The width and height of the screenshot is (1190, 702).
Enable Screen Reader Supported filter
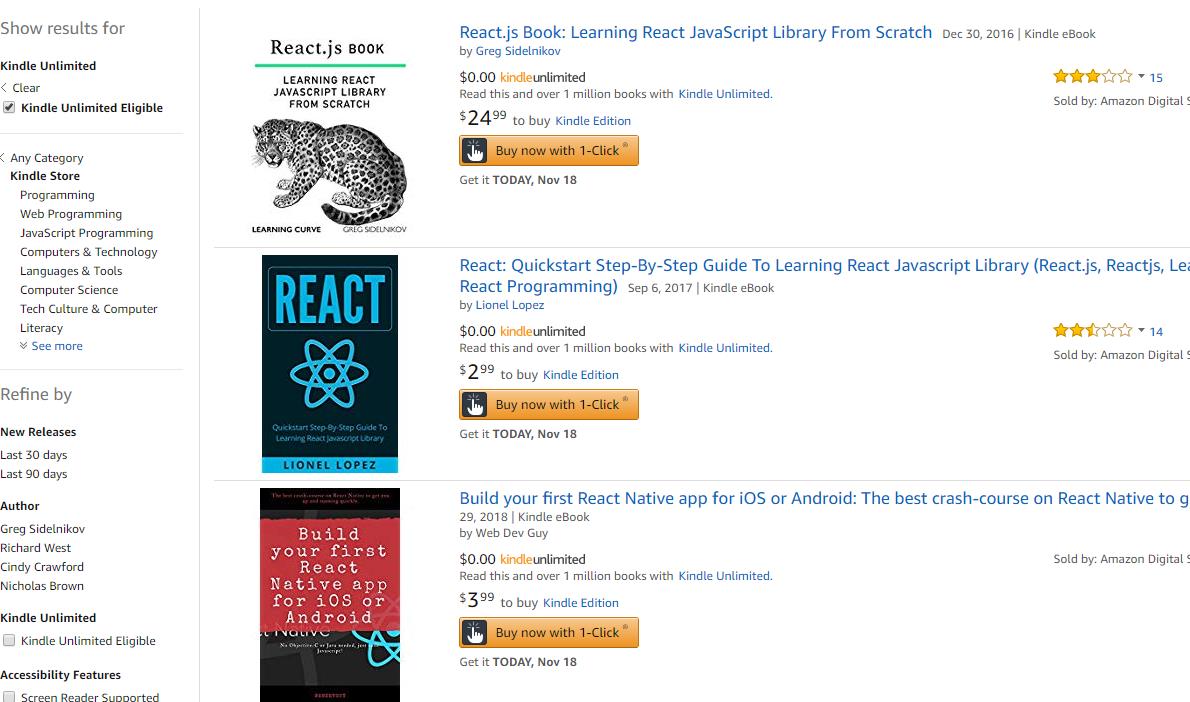(9, 697)
